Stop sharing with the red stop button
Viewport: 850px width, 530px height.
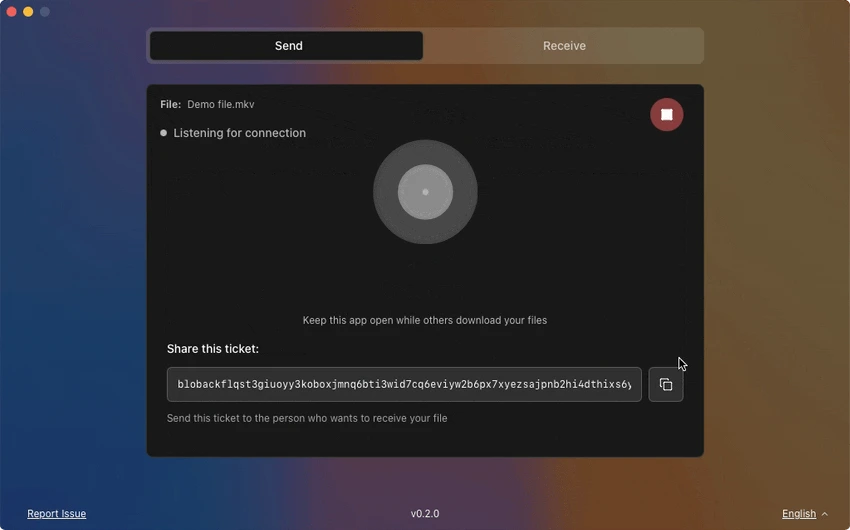click(666, 115)
